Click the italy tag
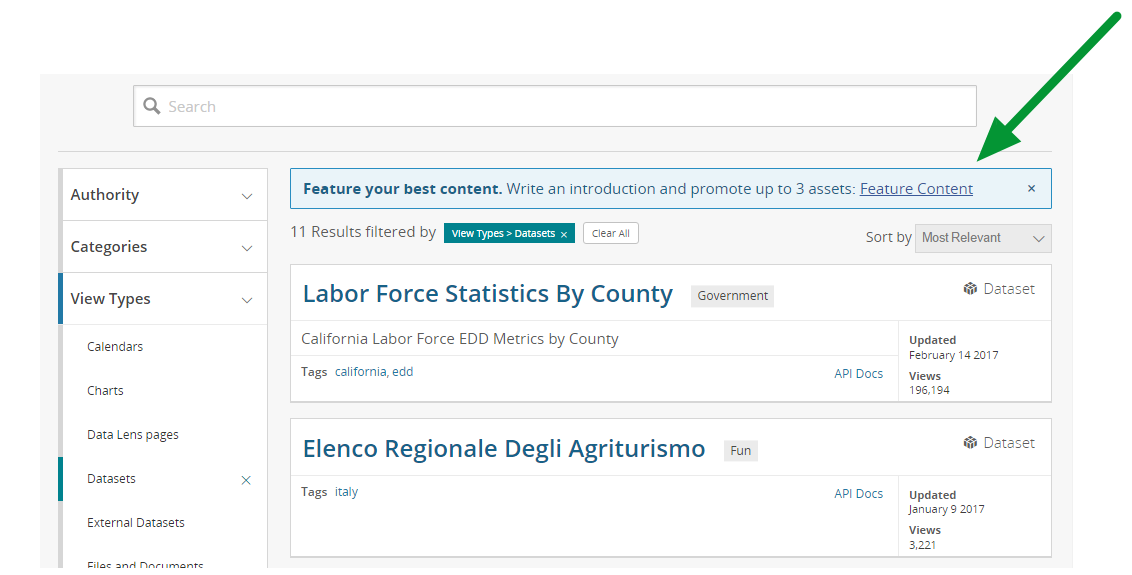Viewport: 1132px width, 575px height. tap(347, 492)
